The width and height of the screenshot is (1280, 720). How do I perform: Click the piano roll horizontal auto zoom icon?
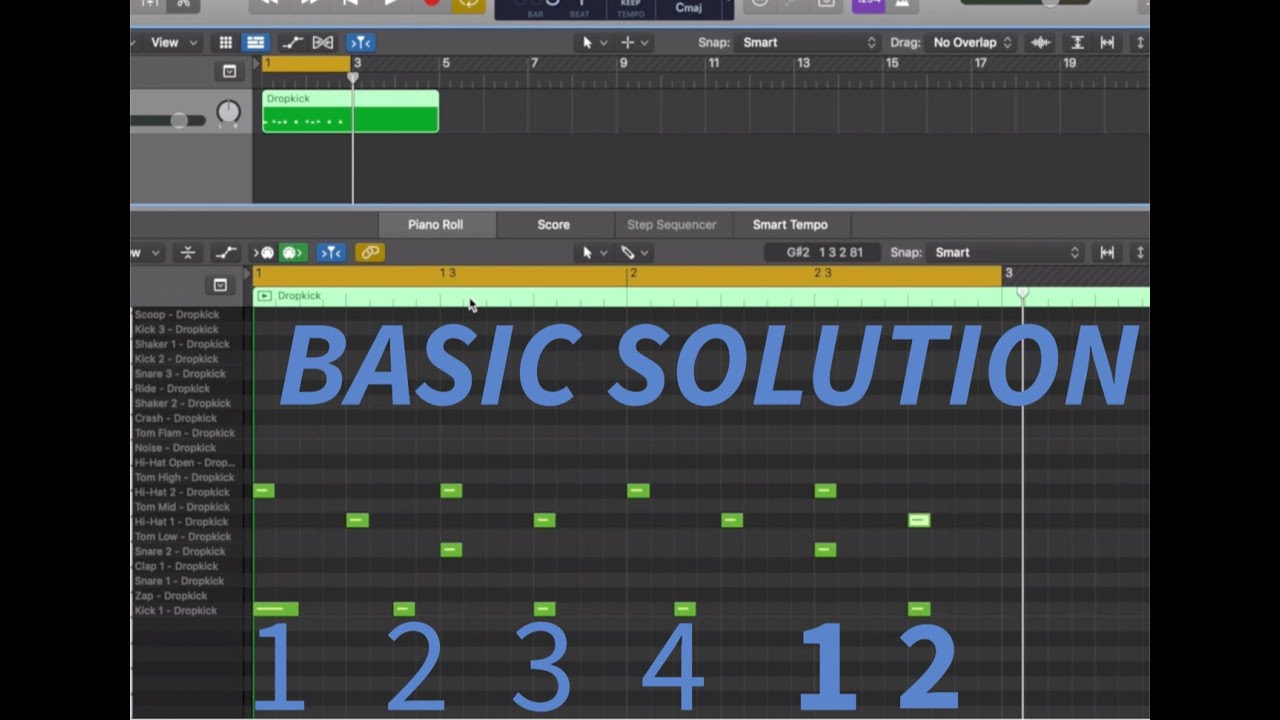point(1107,253)
